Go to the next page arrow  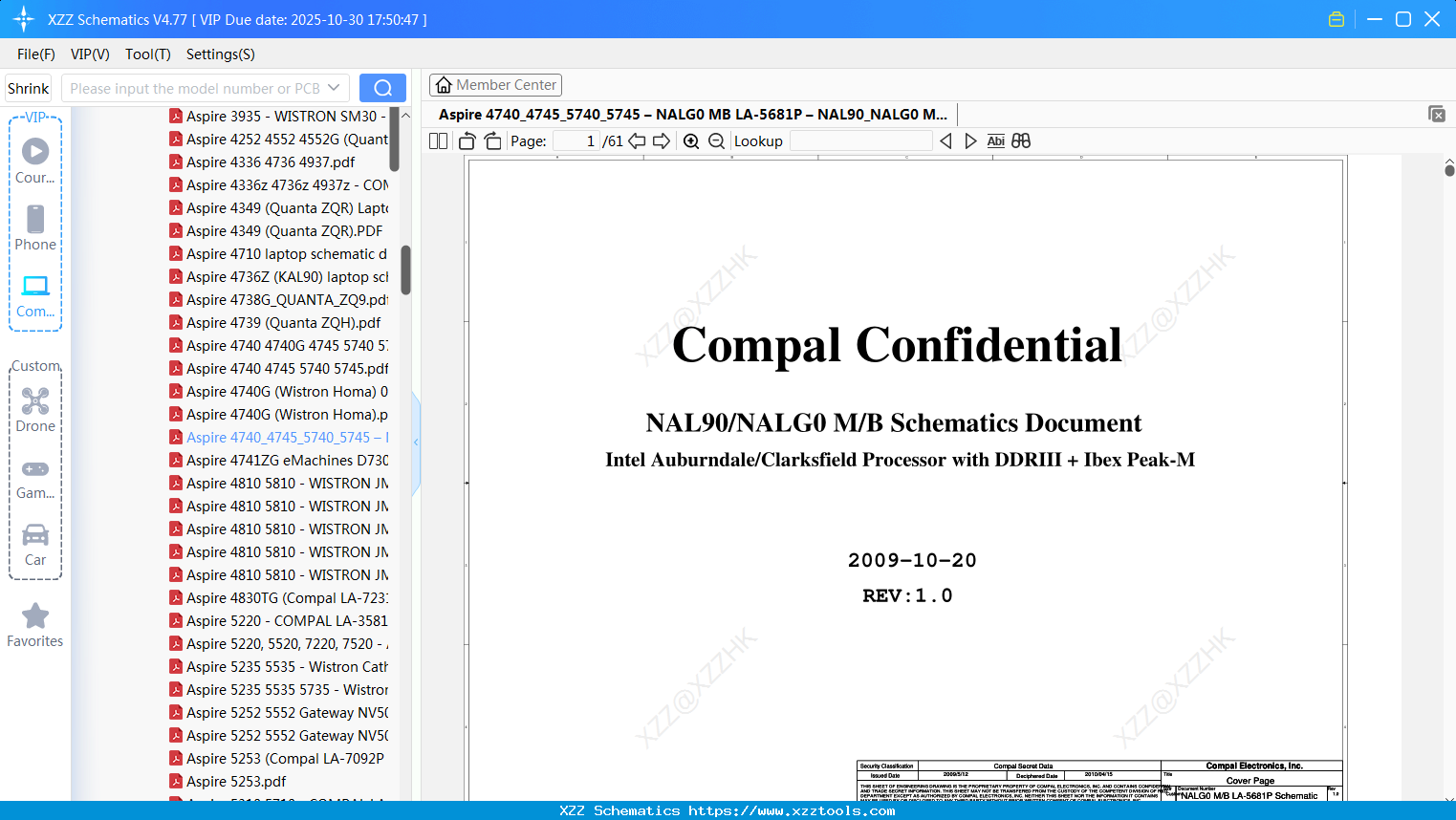point(662,141)
